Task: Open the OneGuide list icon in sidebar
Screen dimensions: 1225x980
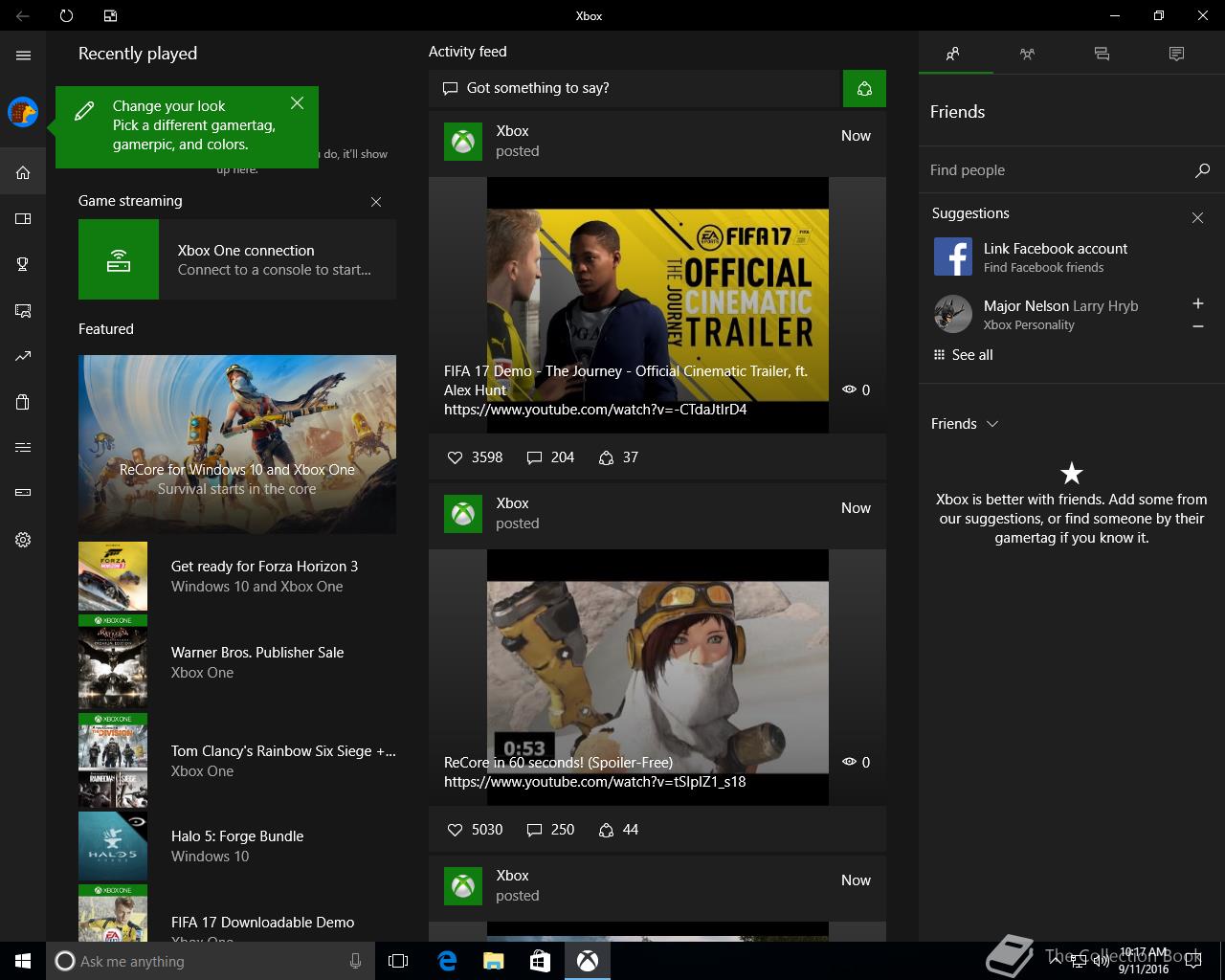Action: 23,447
